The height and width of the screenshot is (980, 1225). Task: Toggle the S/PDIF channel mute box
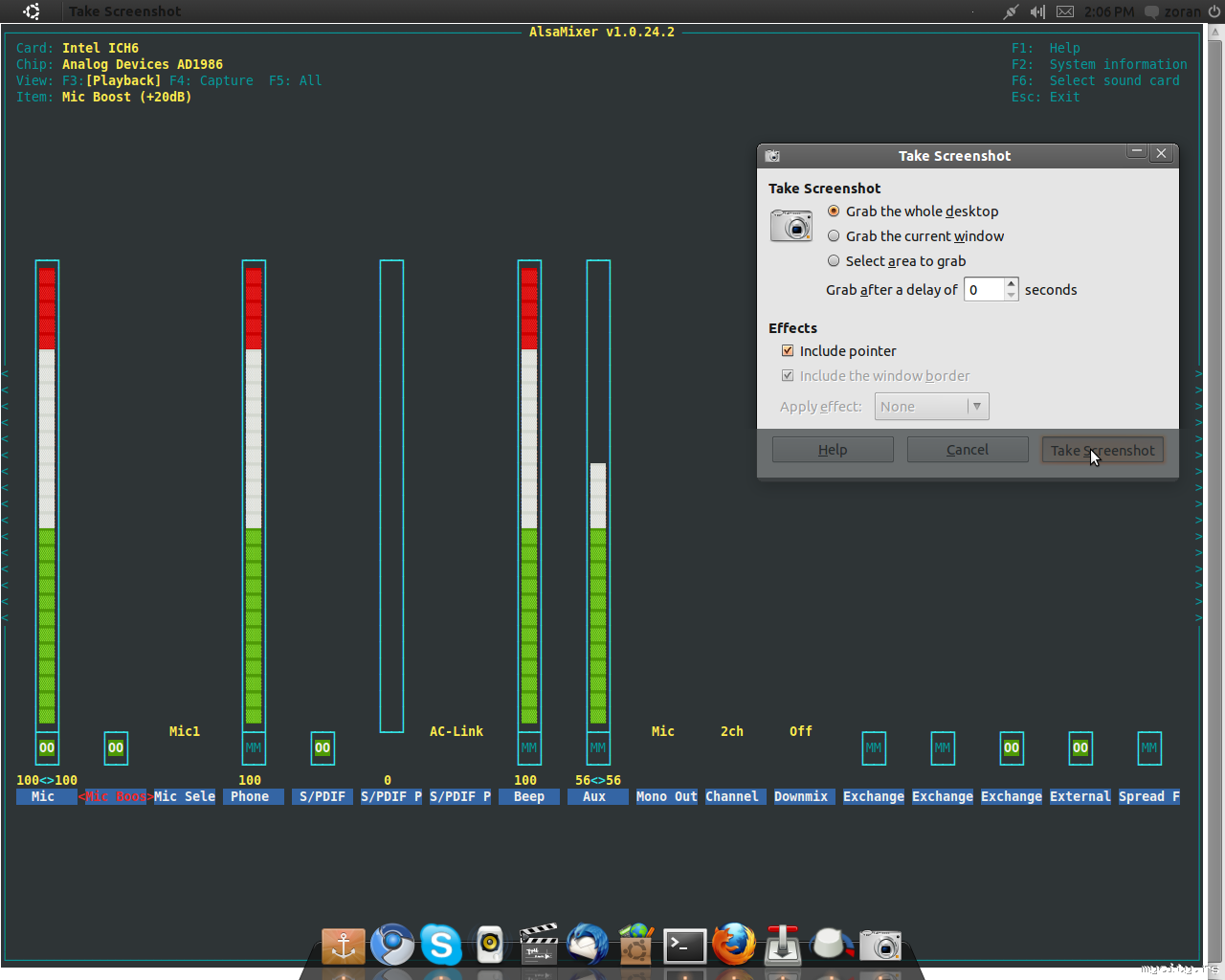[323, 748]
